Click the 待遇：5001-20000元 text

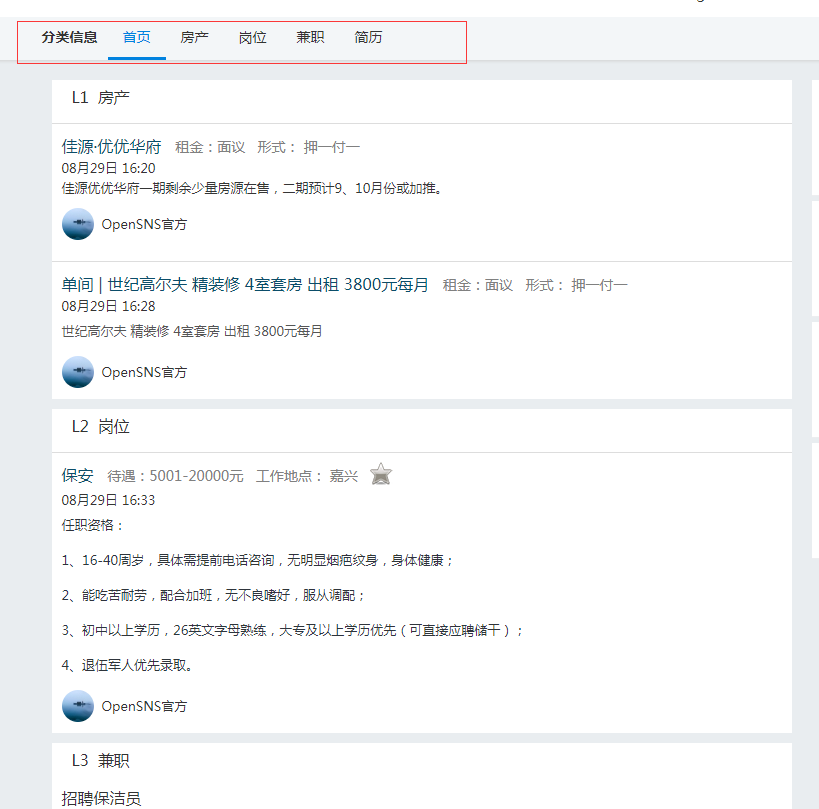click(176, 476)
